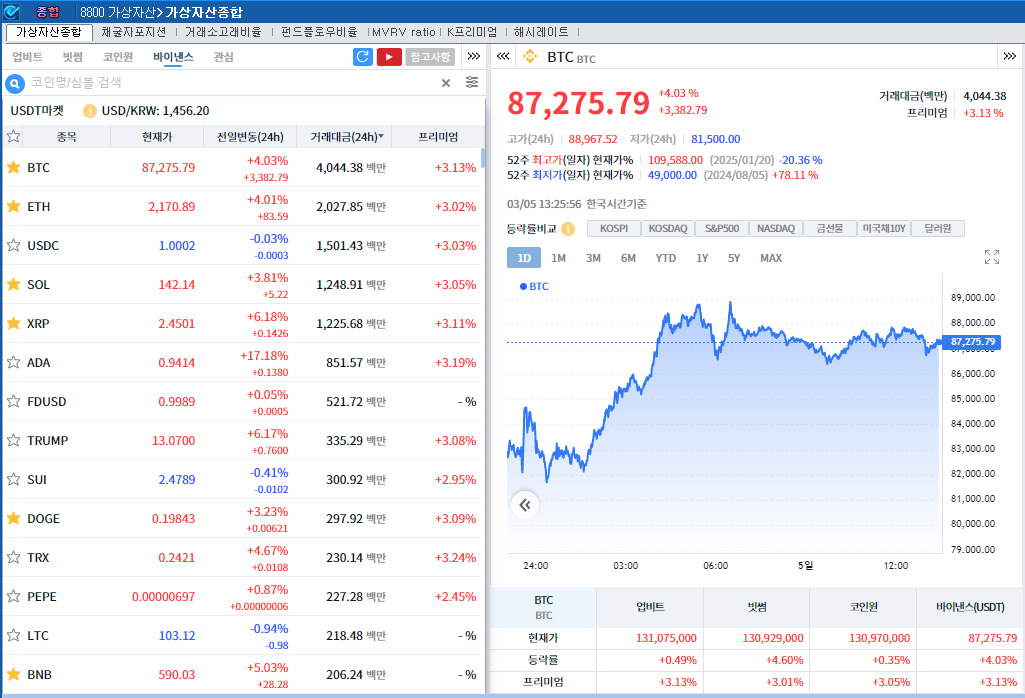Click the refresh icon in coin list toolbar
This screenshot has height=698, width=1025.
363,57
